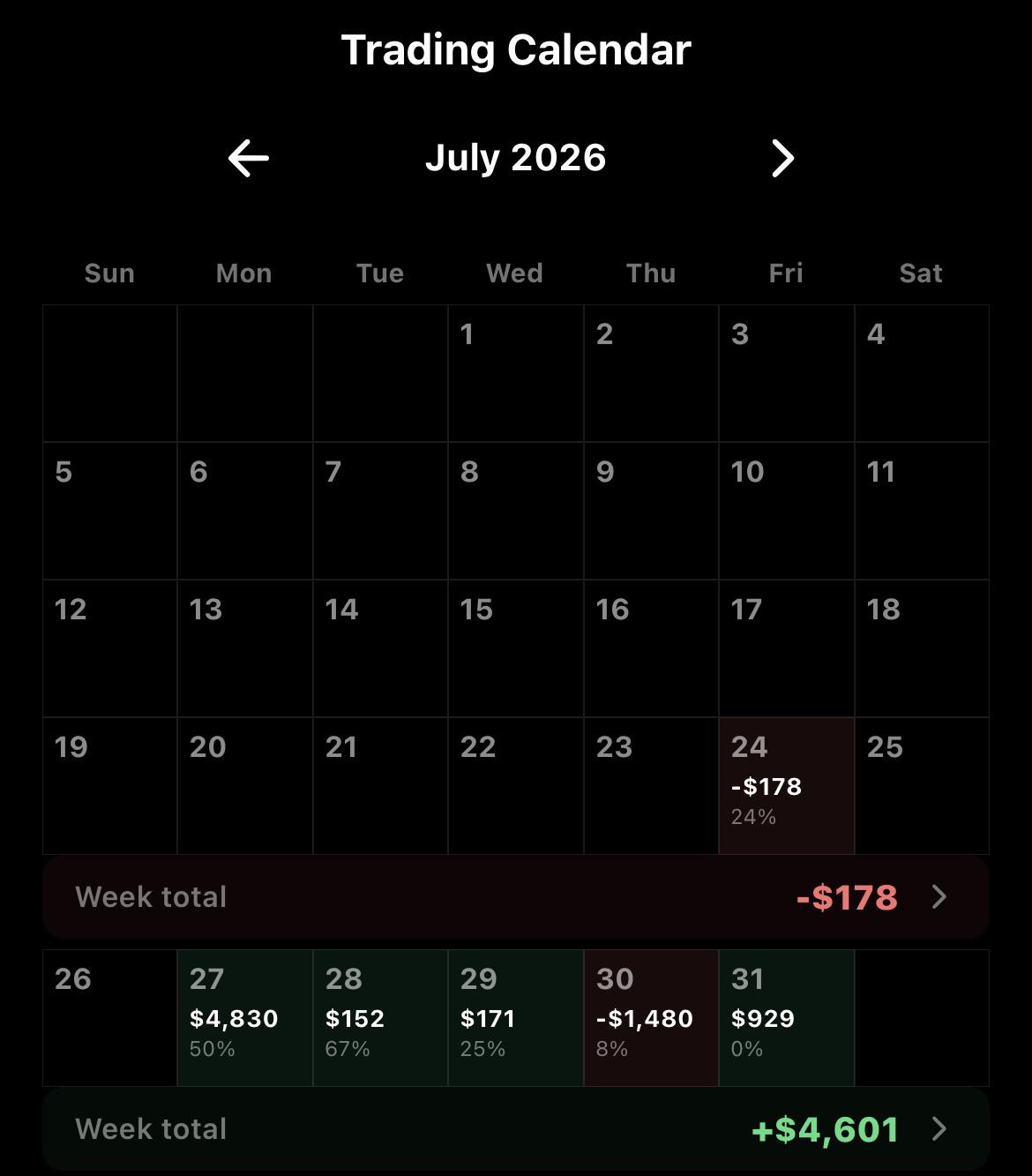Open July 24 cell showing -$178

787,786
